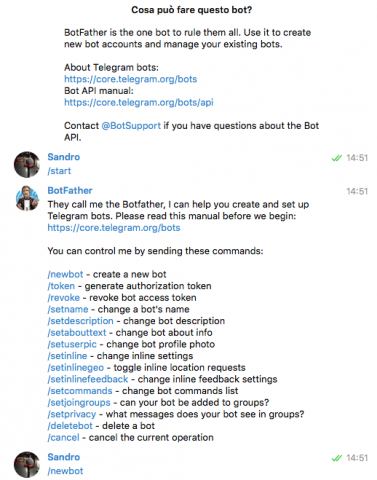Click the @BotSupport mention
Screen dimensions: 377x480
(x=131, y=126)
